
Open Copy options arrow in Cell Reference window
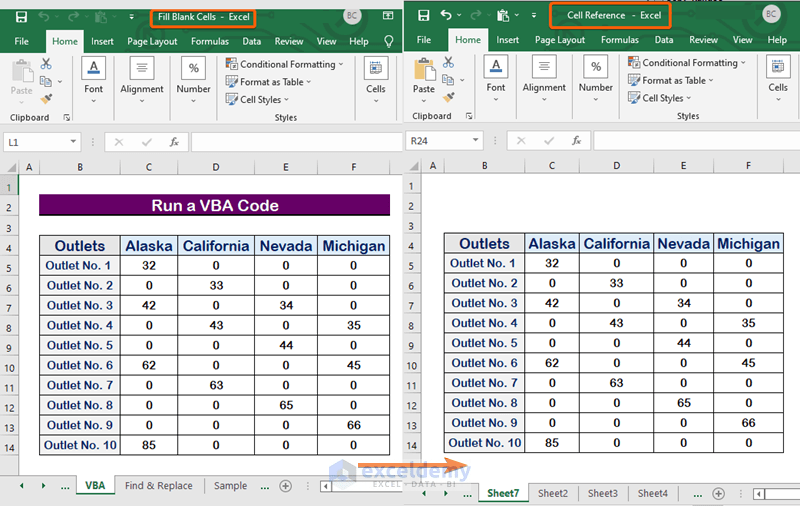tap(462, 80)
